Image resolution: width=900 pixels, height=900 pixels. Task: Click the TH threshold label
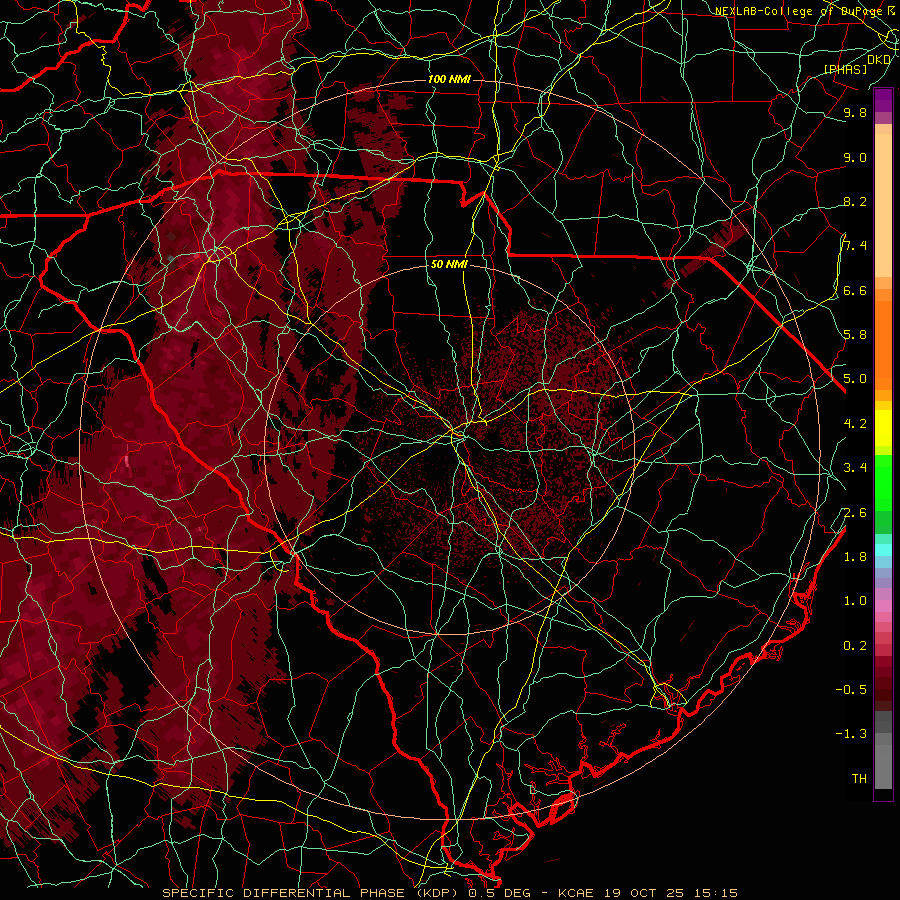[x=859, y=779]
